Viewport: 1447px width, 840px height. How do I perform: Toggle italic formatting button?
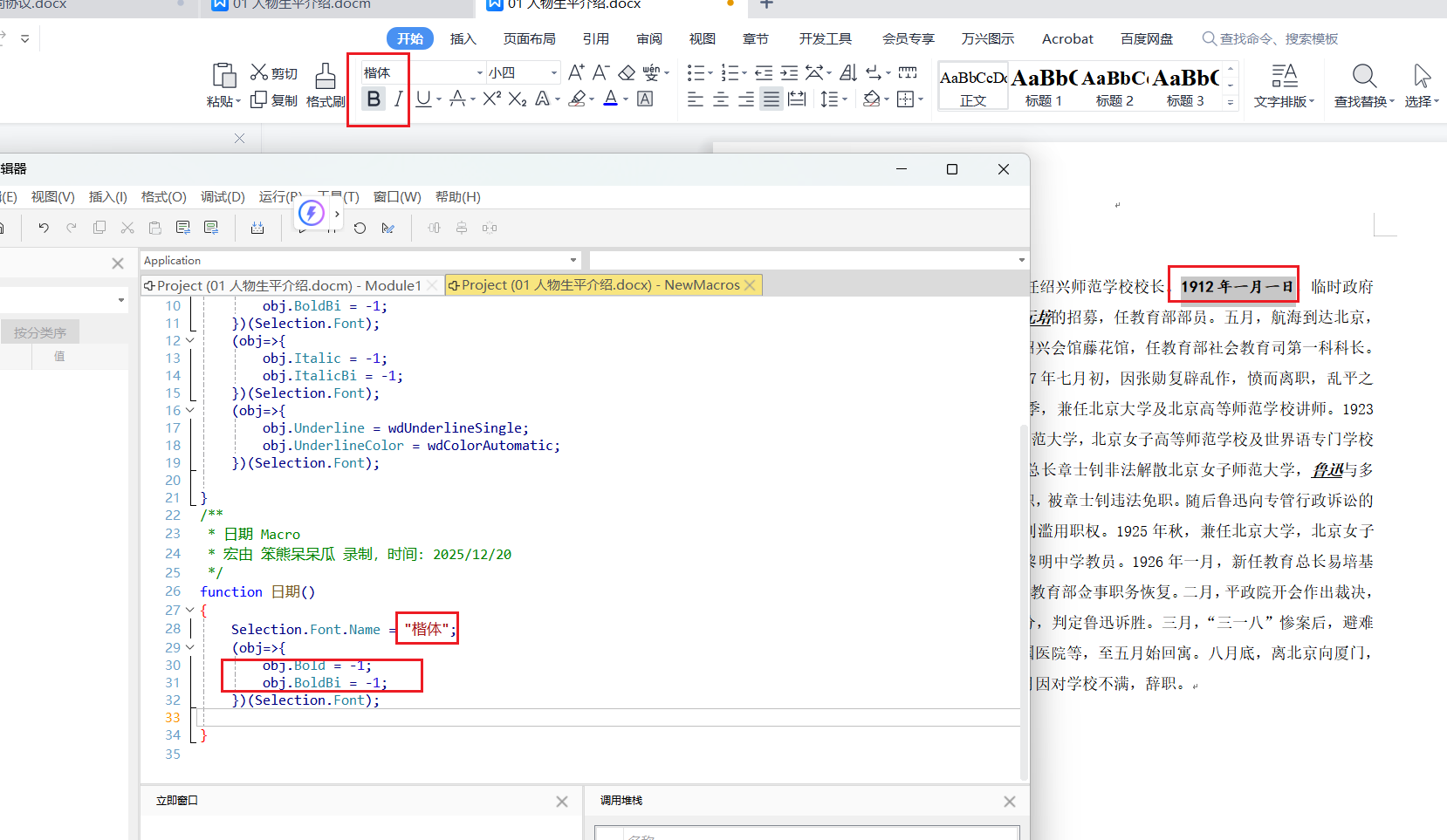398,99
